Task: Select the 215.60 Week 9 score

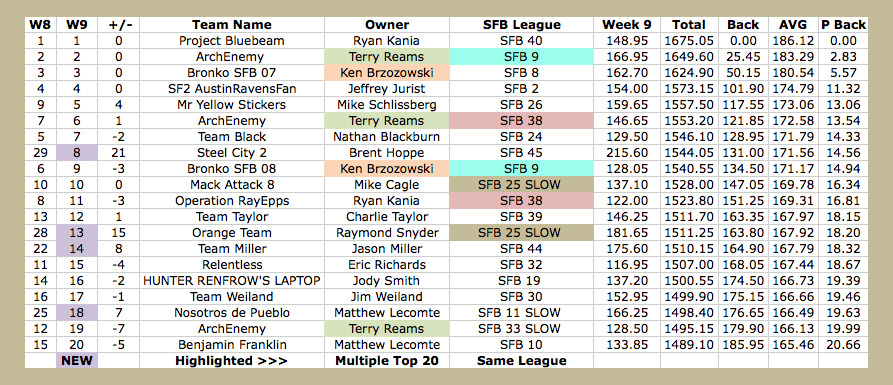Action: 627,153
